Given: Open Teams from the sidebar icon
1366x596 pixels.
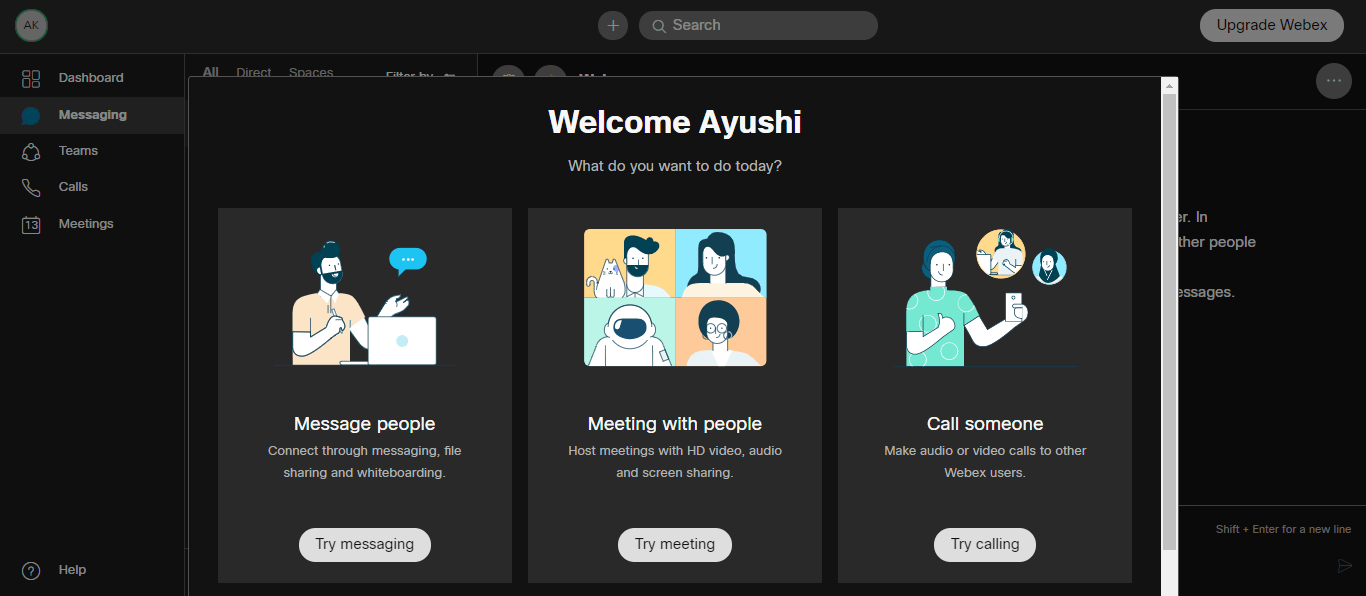Looking at the screenshot, I should click(x=31, y=151).
